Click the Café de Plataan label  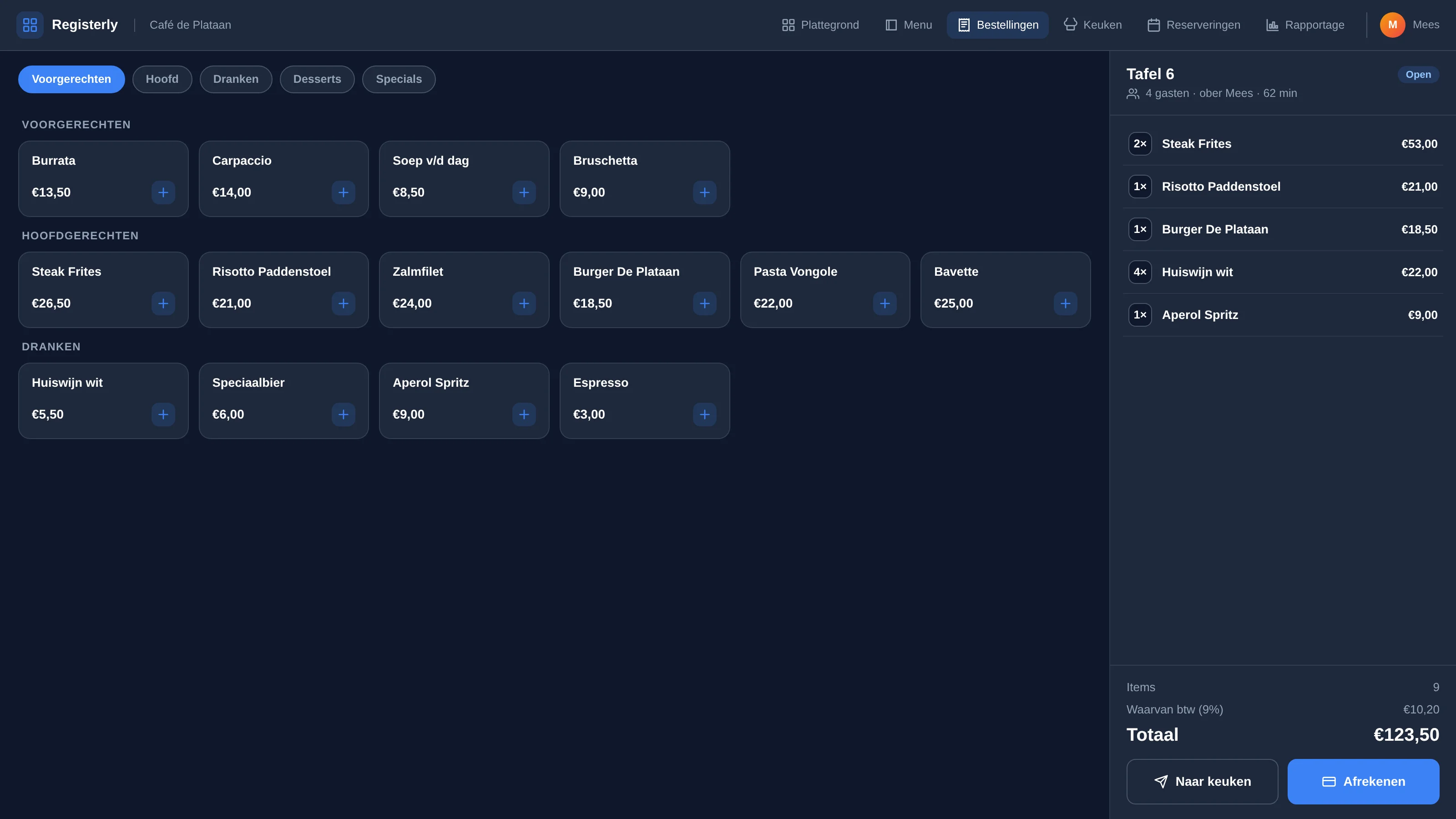190,25
